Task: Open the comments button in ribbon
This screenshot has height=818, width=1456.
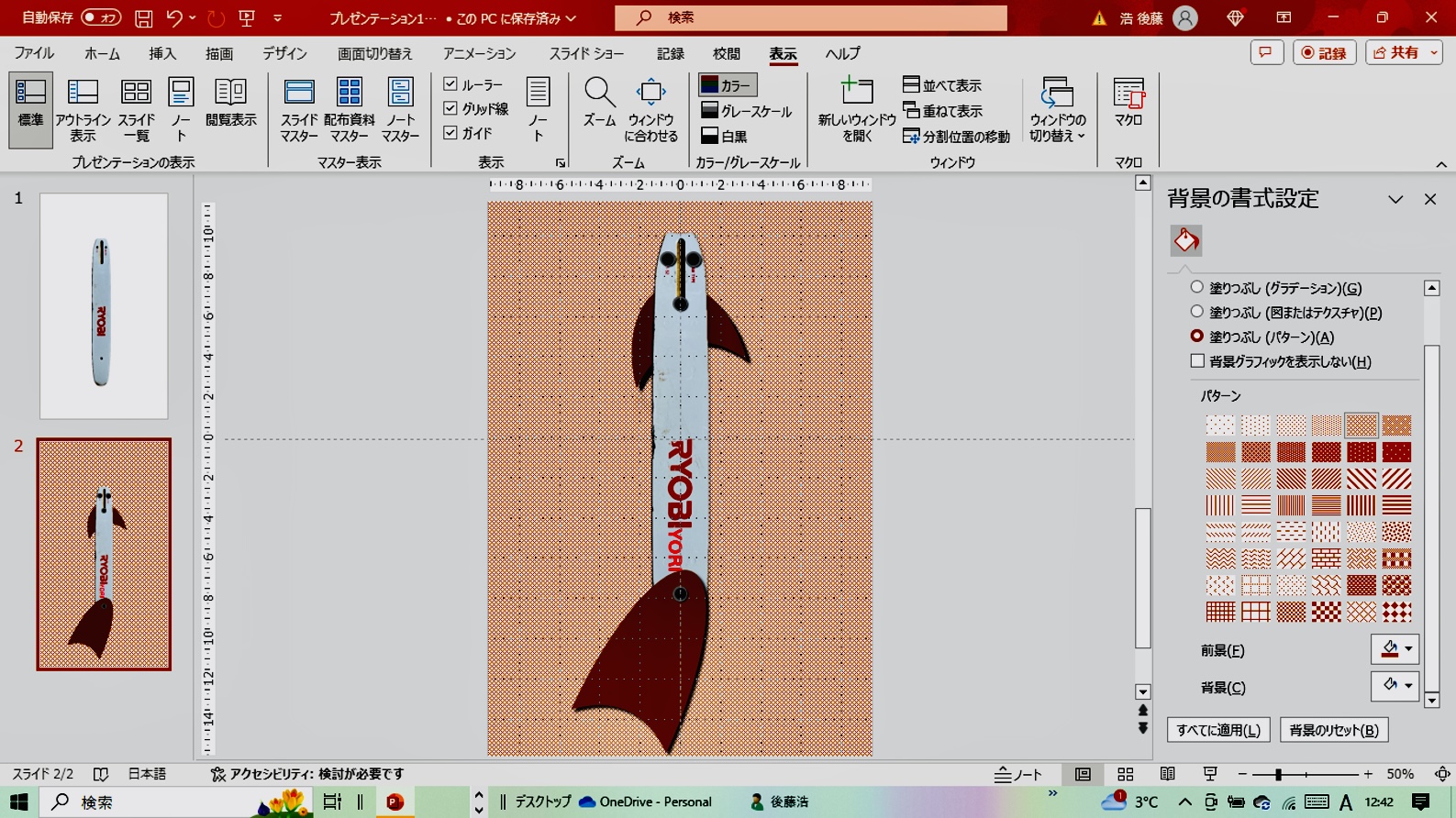Action: (x=1266, y=53)
